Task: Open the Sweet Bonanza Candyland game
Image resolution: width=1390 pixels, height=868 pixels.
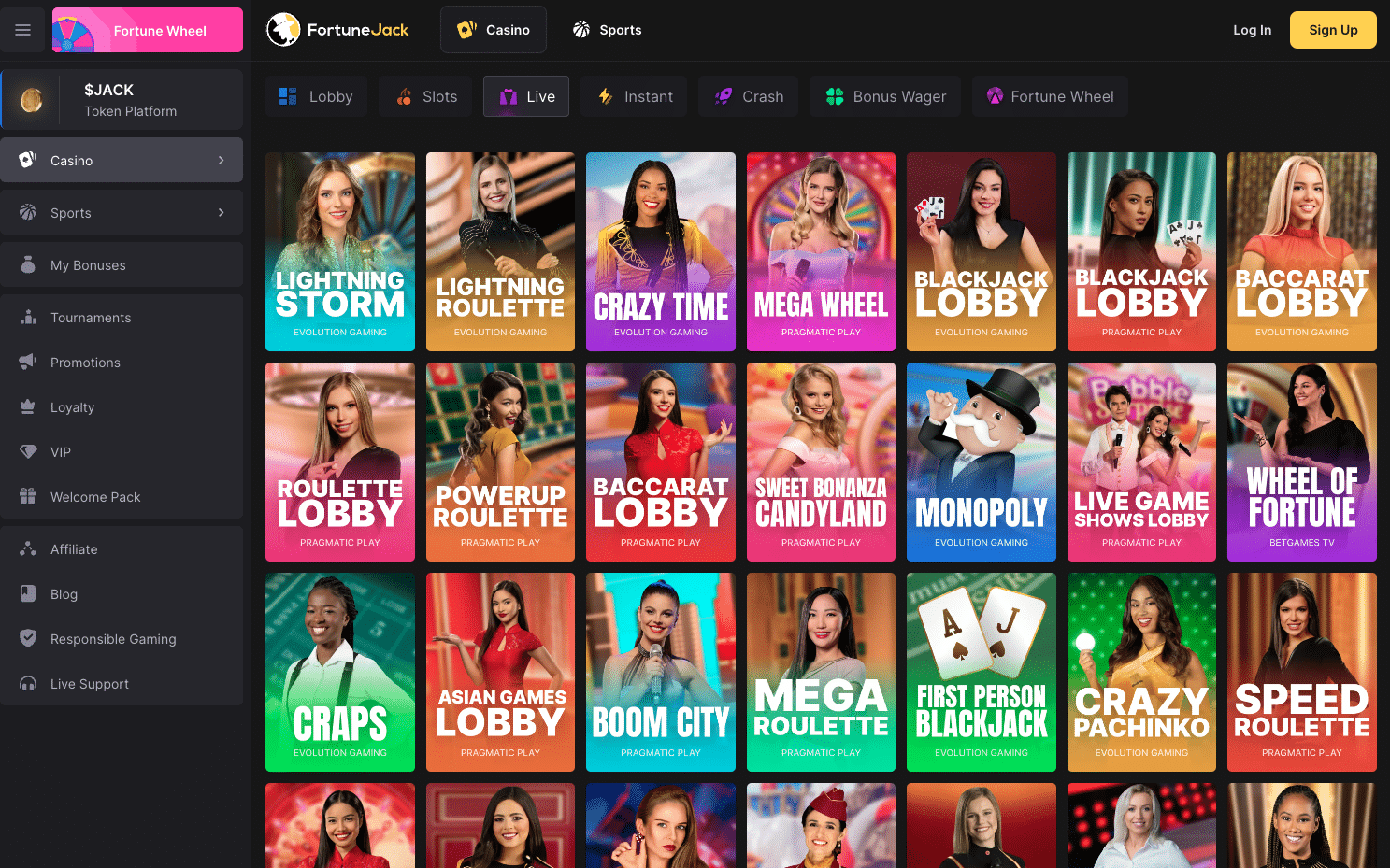Action: (821, 462)
